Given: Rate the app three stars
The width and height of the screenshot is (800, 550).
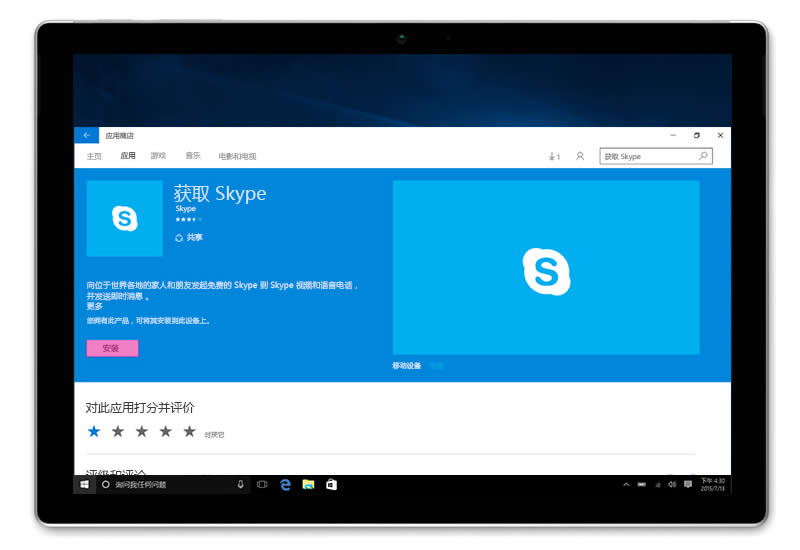Looking at the screenshot, I should pos(142,432).
